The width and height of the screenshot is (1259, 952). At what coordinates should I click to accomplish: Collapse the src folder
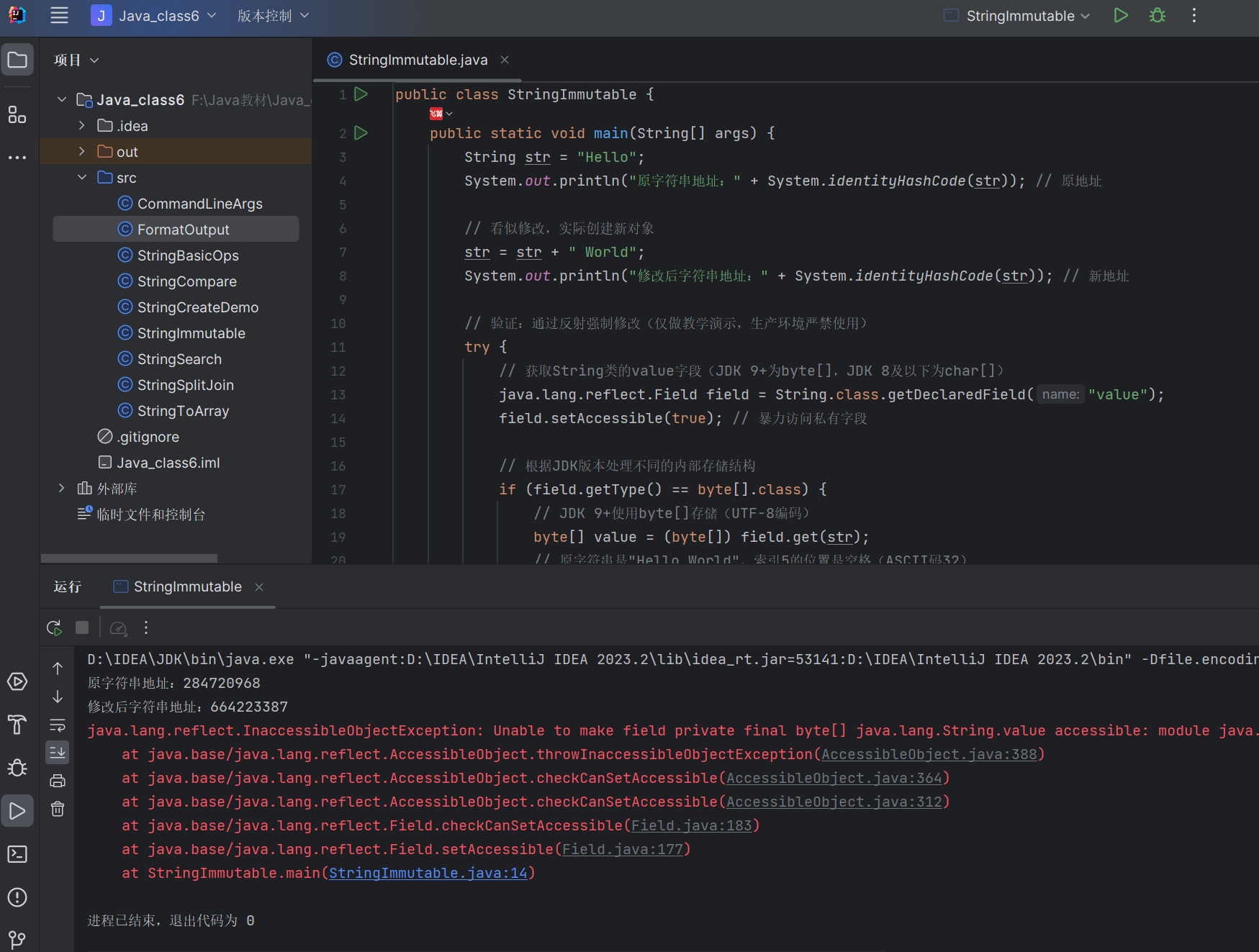(x=82, y=178)
